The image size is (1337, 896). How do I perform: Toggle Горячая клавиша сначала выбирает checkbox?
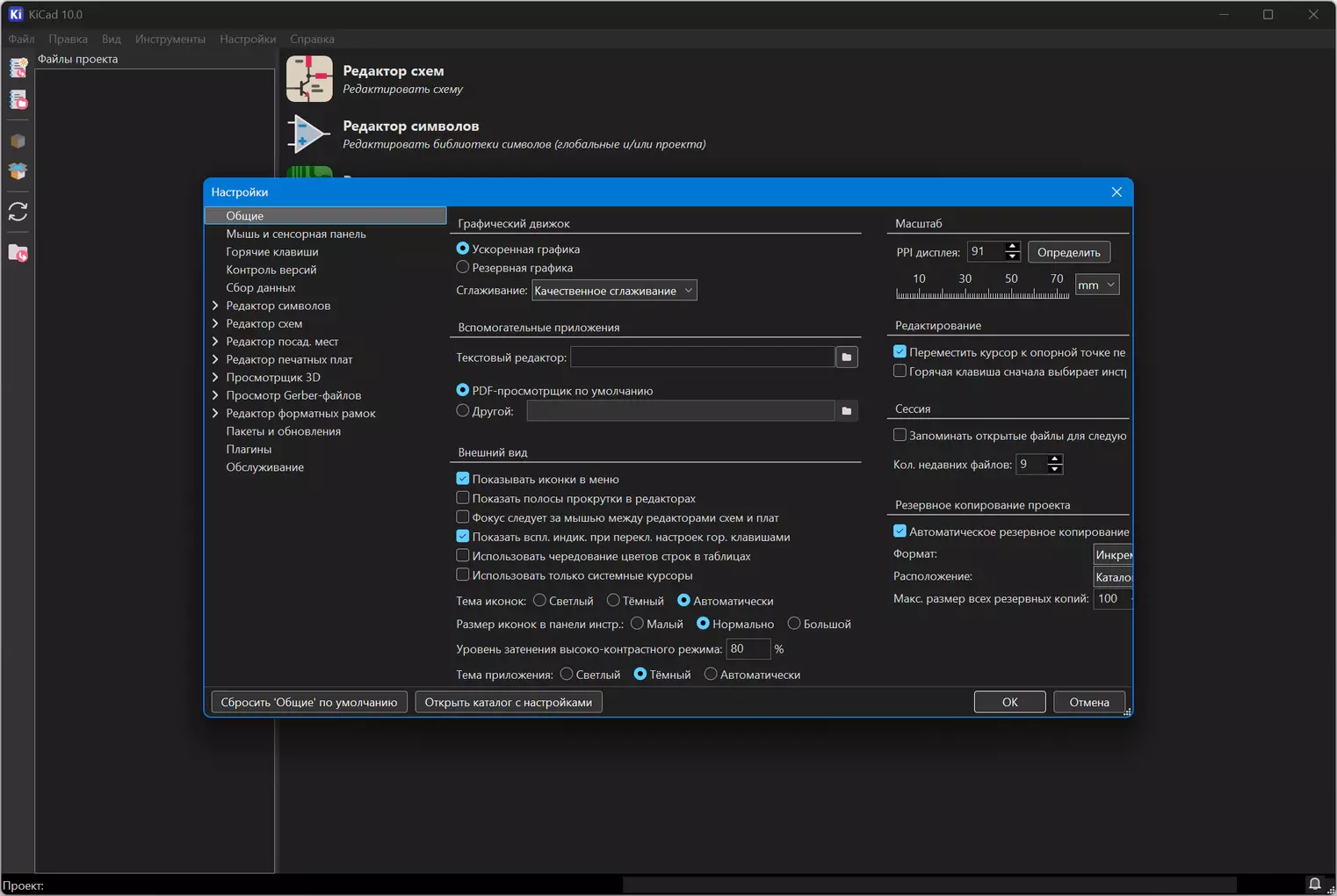pyautogui.click(x=900, y=372)
